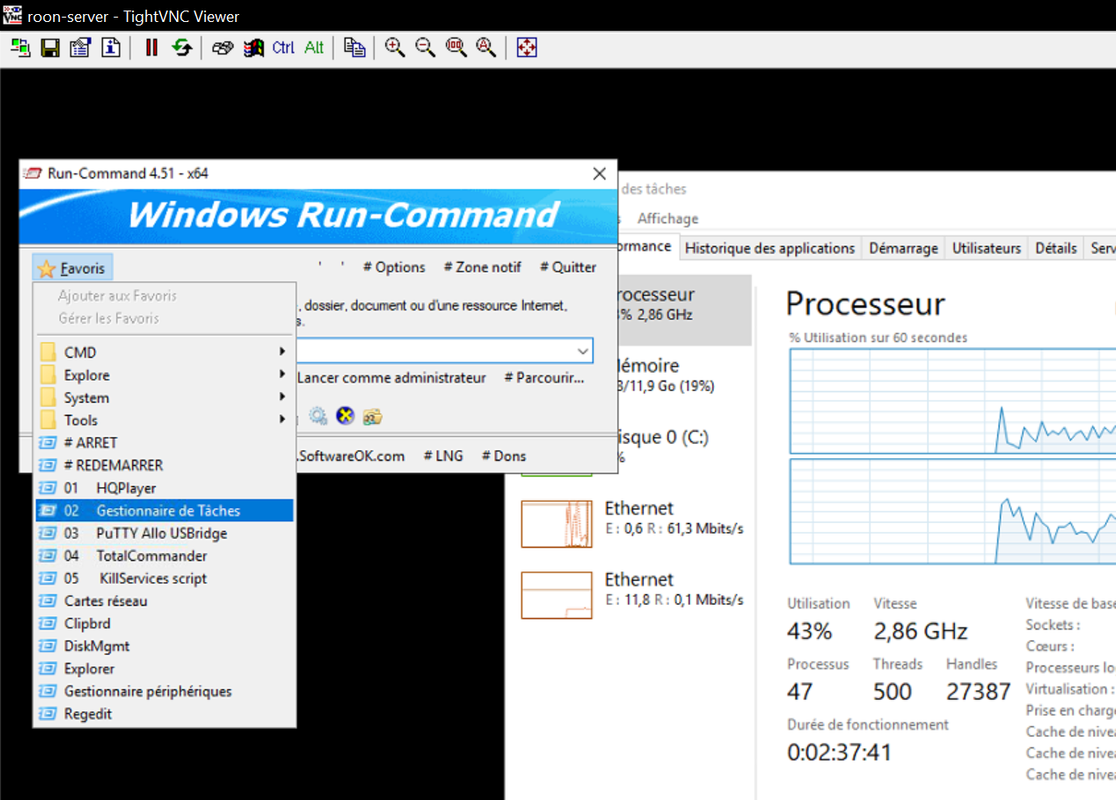Open DiskMgmt favorite entry

[164, 646]
